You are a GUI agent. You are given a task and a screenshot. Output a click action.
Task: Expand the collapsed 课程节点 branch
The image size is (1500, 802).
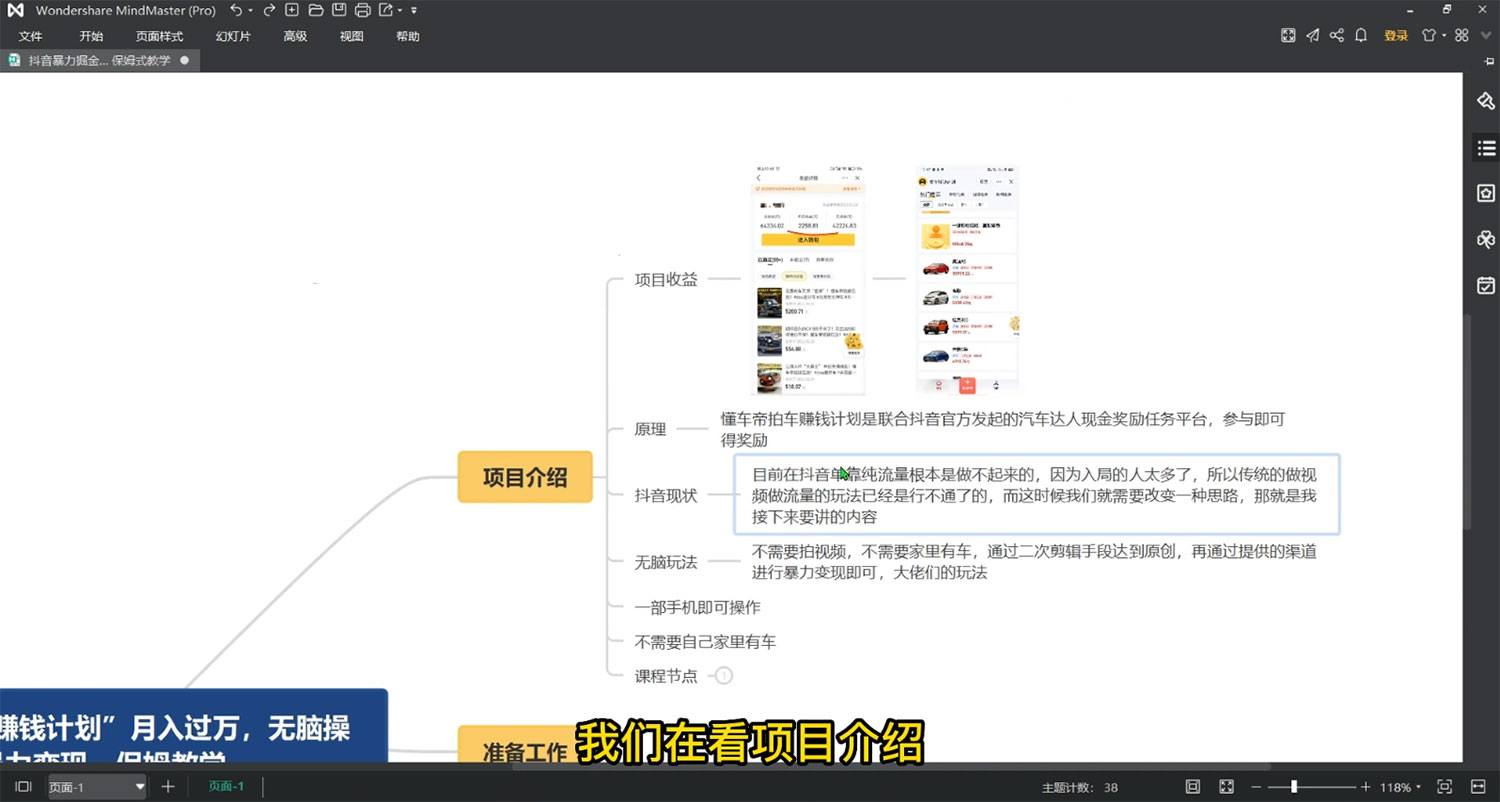[722, 675]
